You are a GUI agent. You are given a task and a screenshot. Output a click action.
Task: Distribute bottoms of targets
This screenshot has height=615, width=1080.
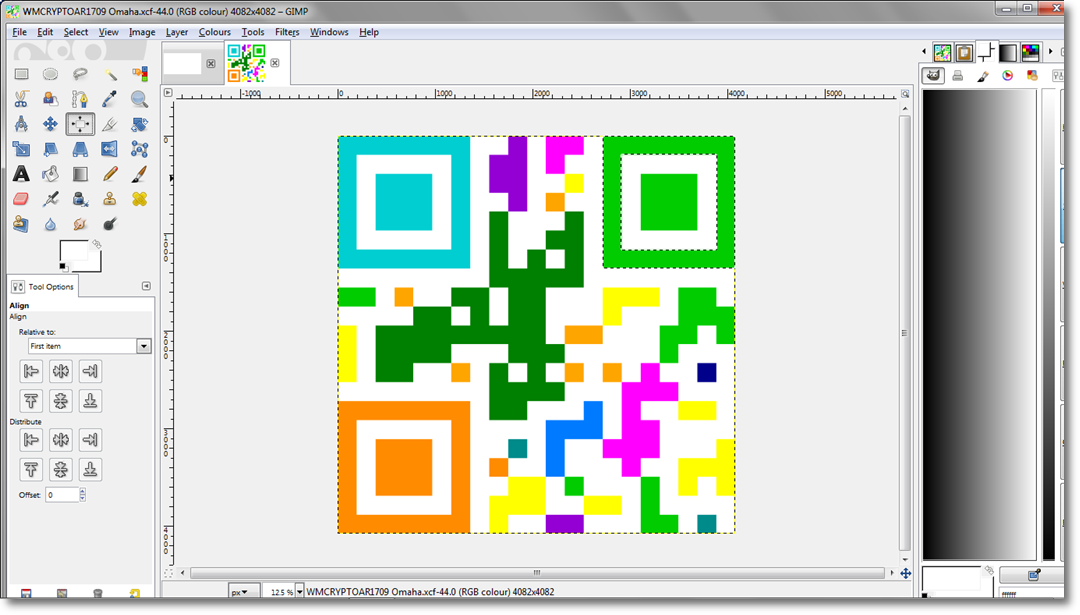pyautogui.click(x=90, y=470)
